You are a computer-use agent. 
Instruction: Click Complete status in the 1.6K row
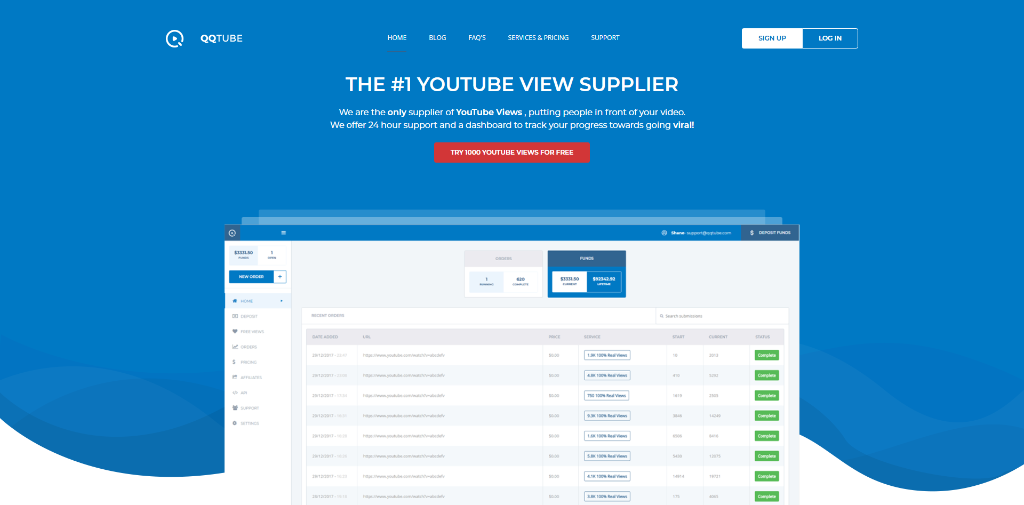click(x=767, y=436)
